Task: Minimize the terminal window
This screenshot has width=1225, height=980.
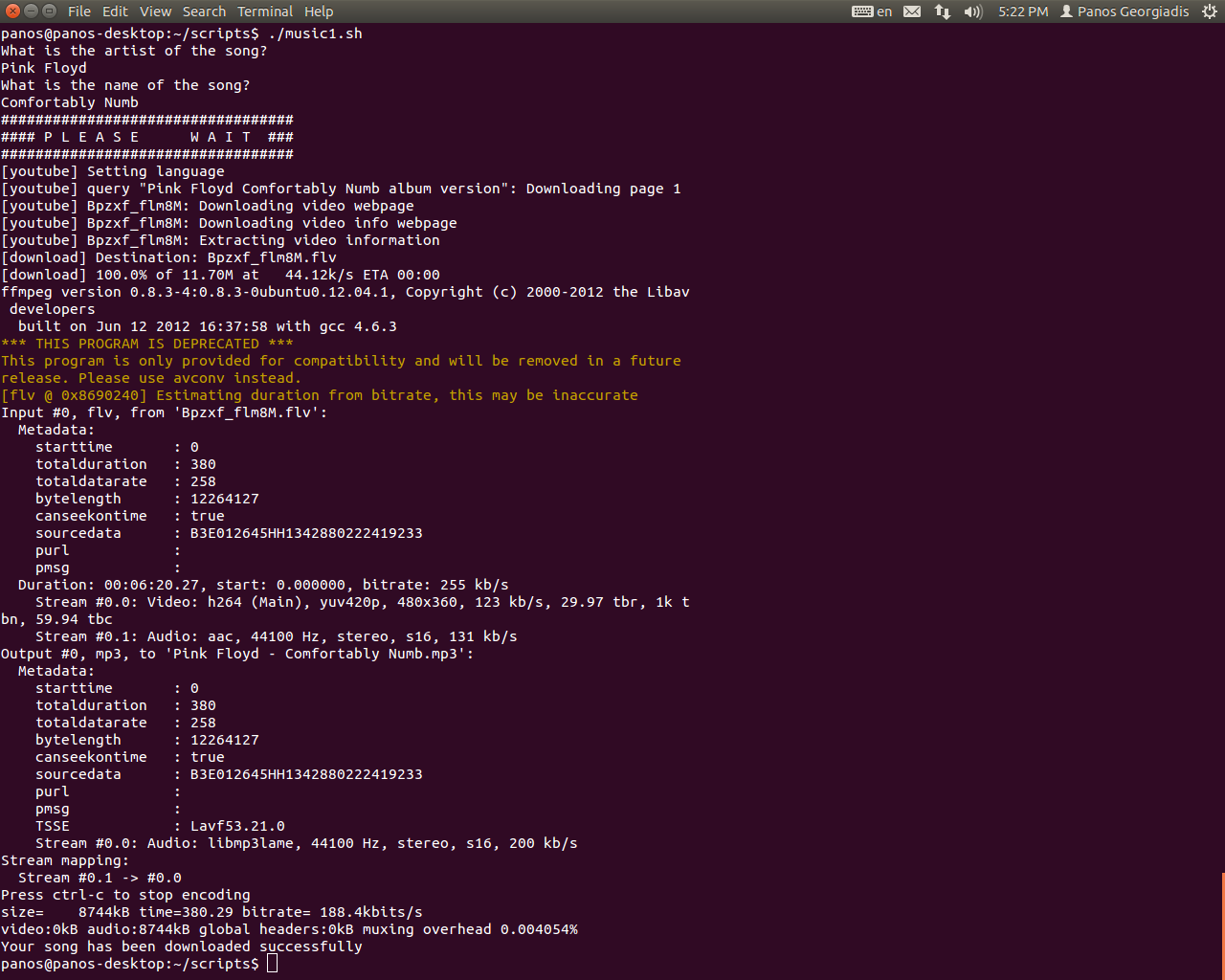Action: click(31, 11)
